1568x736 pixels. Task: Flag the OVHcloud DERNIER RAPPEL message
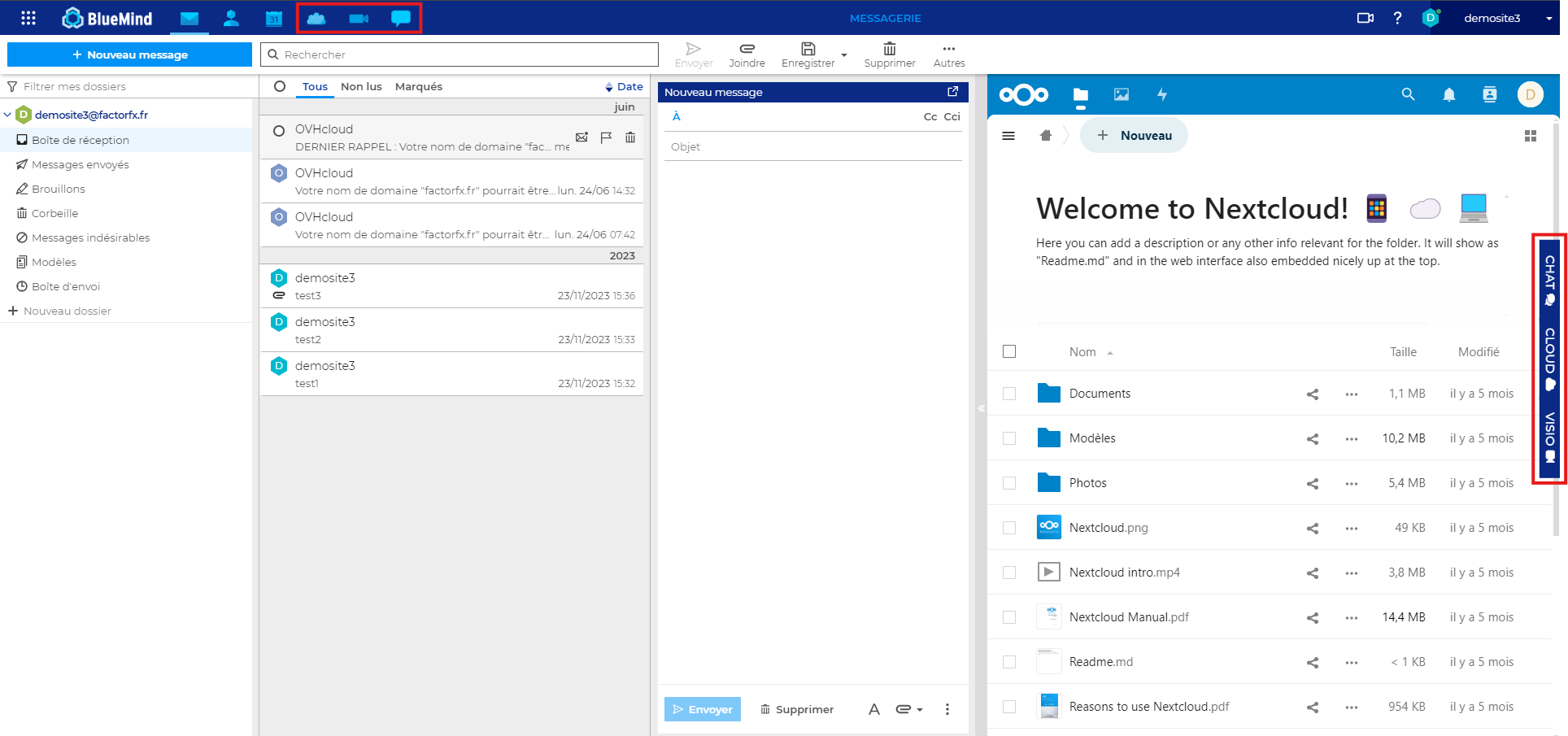606,137
